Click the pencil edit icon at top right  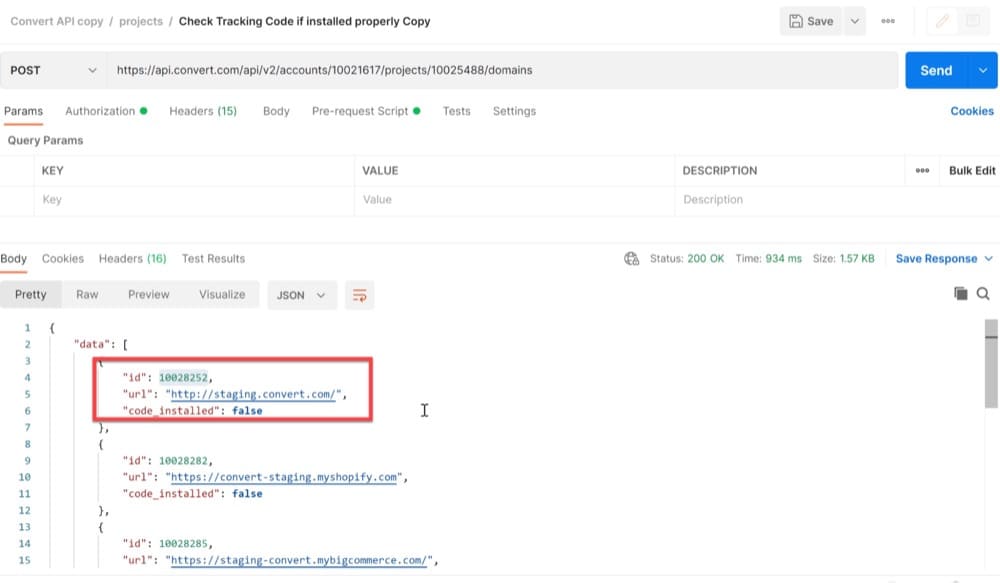pyautogui.click(x=942, y=21)
